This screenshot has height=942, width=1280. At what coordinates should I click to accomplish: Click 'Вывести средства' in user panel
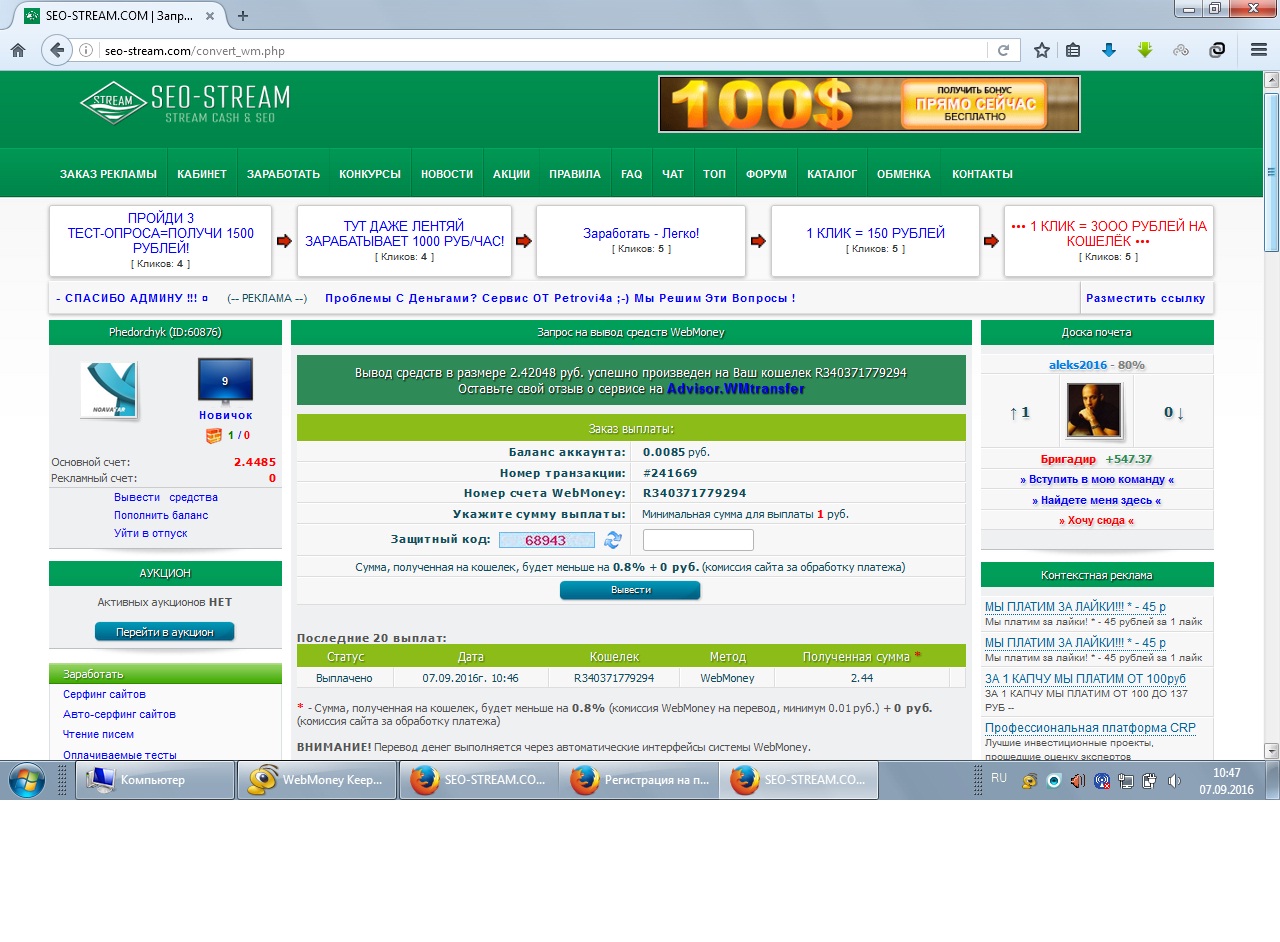[x=165, y=497]
